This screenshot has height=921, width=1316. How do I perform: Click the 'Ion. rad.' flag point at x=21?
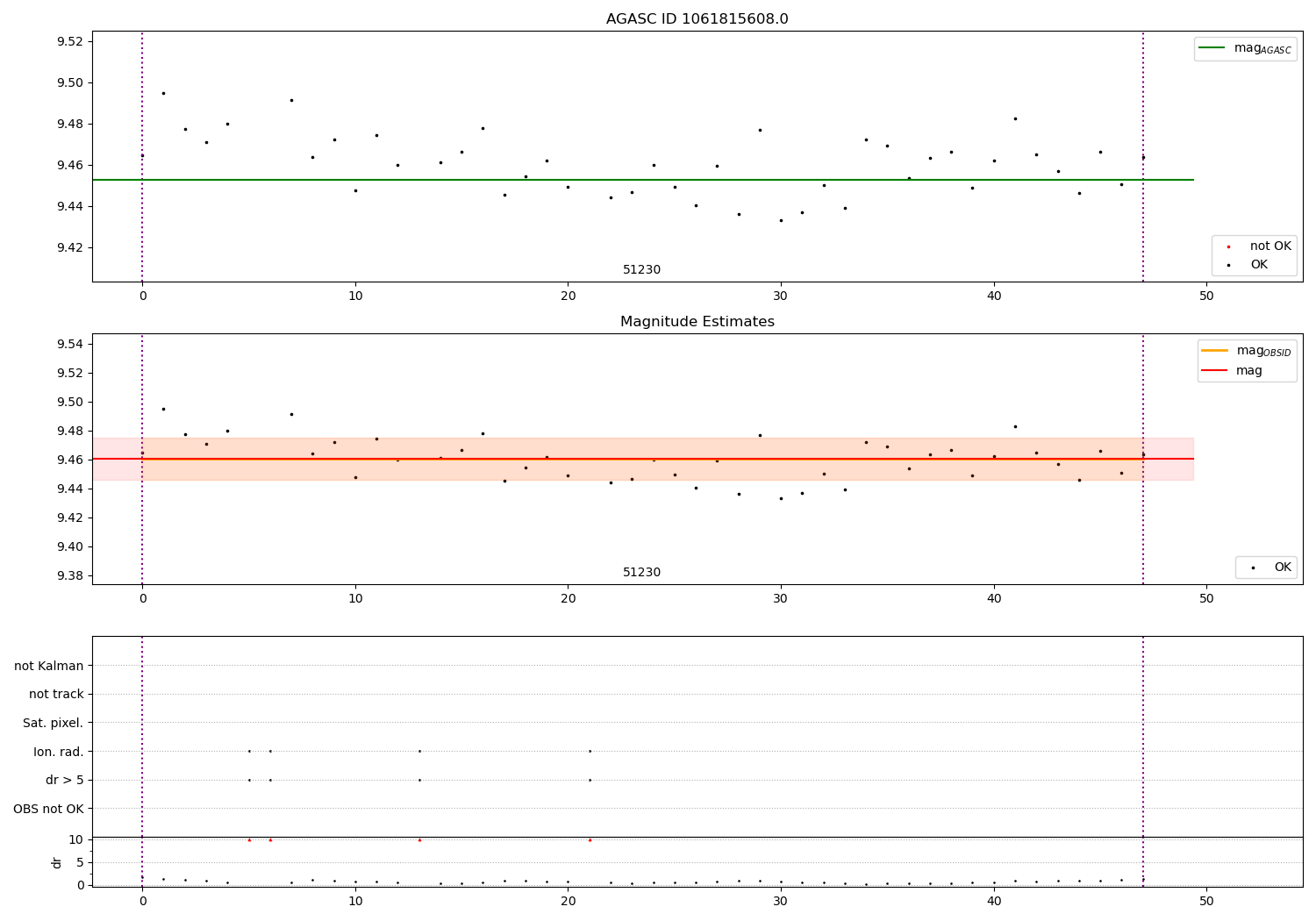click(590, 752)
